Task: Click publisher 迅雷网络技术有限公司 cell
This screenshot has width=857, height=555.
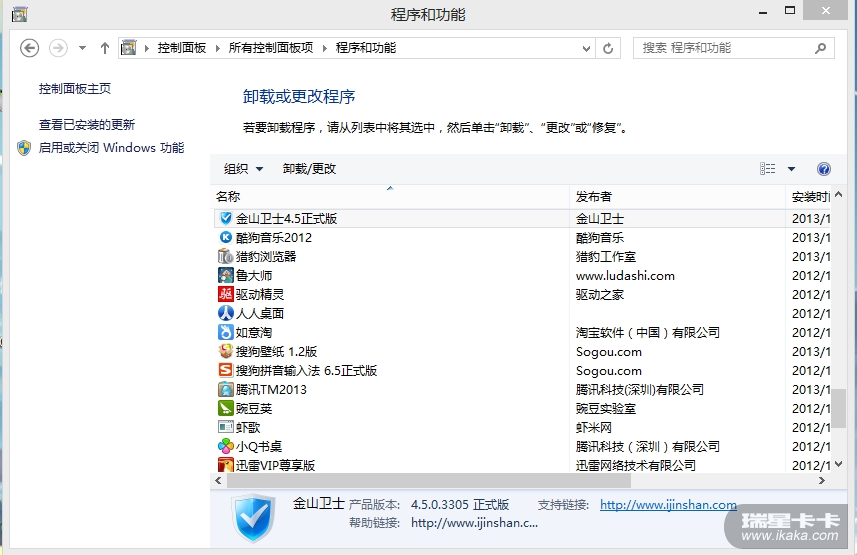Action: pos(636,465)
